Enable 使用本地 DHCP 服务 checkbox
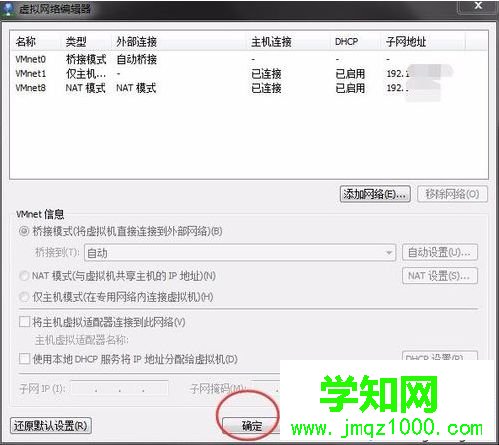This screenshot has width=499, height=445. point(24,359)
